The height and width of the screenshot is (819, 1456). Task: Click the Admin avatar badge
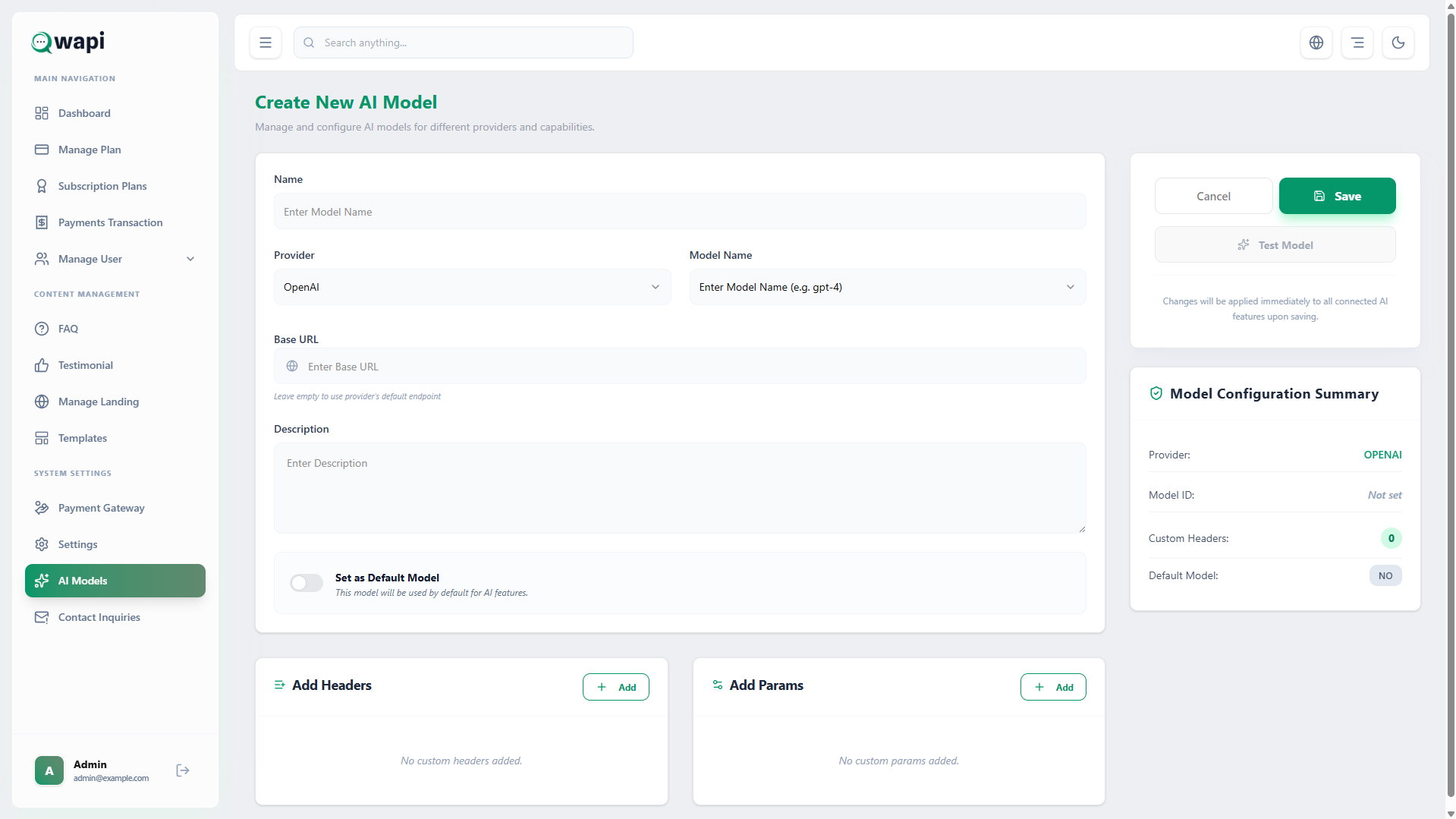49,770
